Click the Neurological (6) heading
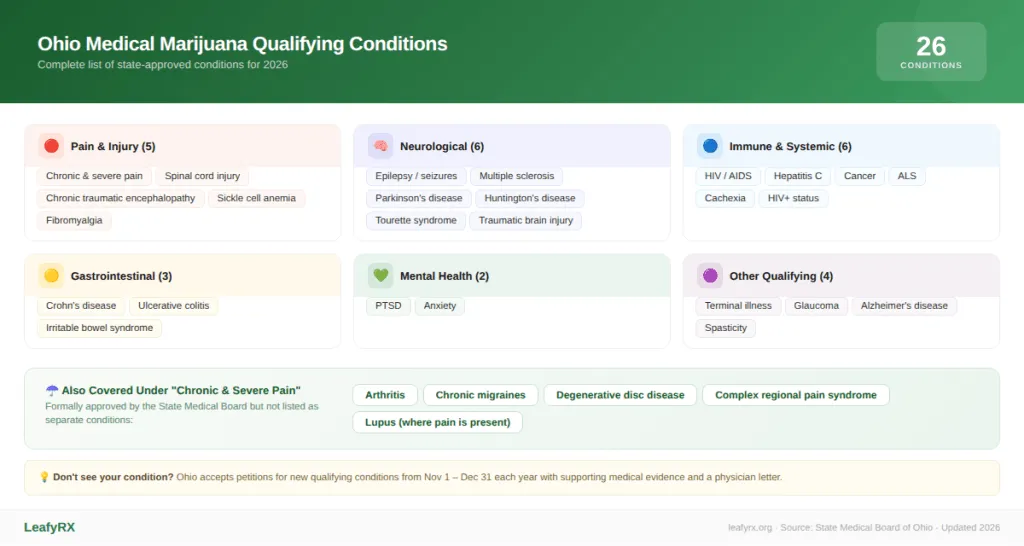 click(442, 146)
